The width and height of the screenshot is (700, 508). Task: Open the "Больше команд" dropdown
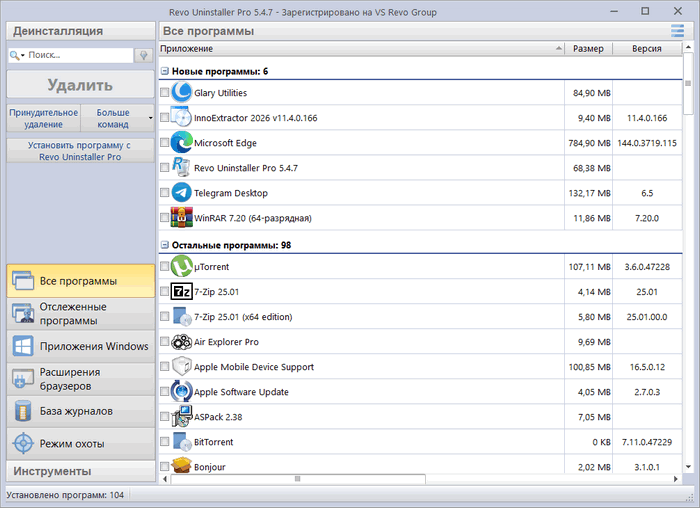[118, 118]
